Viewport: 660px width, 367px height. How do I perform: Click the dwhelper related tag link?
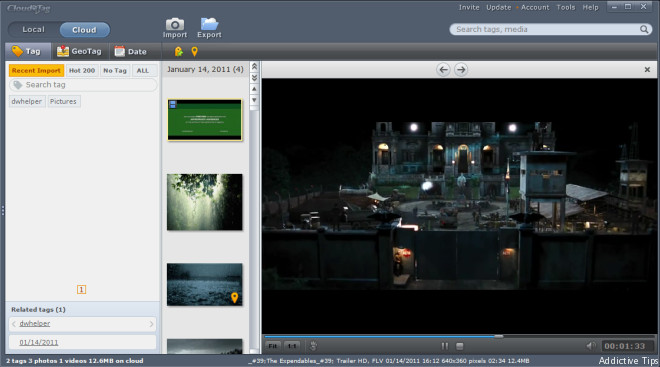[35, 323]
